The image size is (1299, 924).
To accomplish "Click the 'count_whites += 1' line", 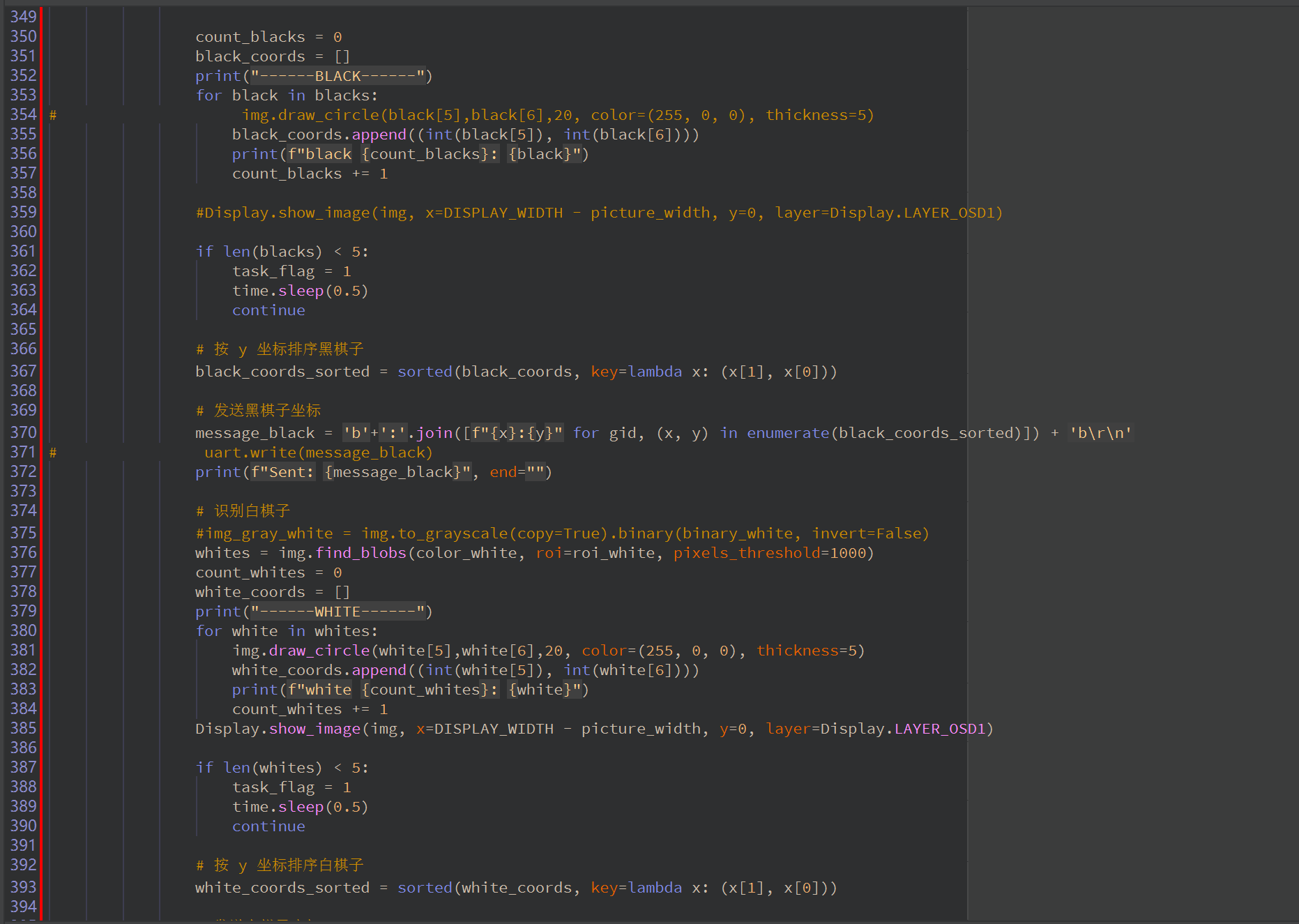I will 310,709.
